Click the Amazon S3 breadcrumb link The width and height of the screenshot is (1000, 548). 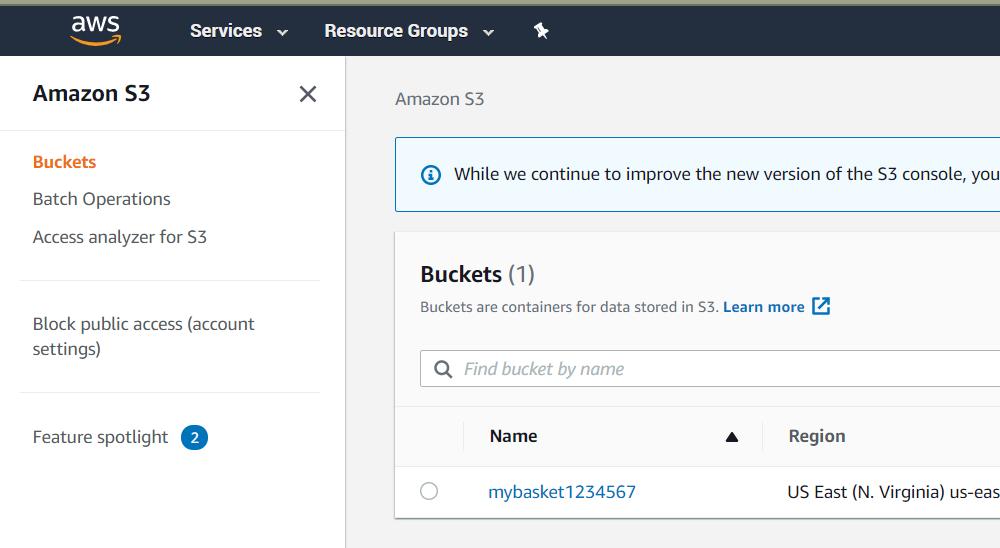(x=439, y=99)
